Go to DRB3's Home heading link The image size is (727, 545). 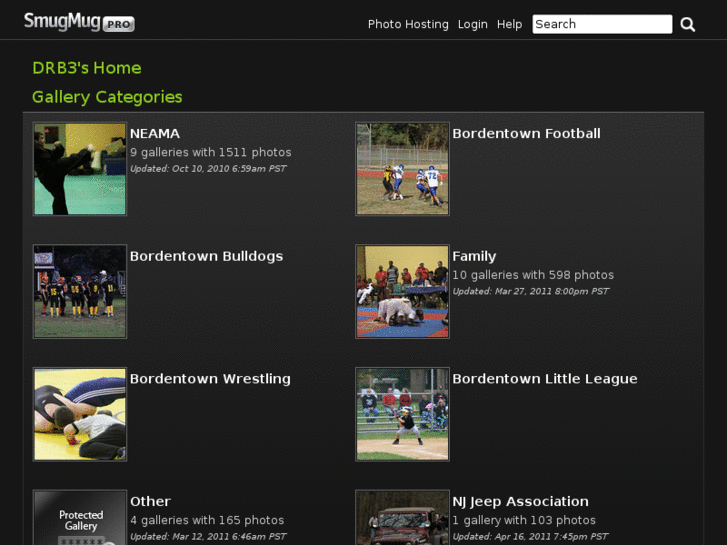click(87, 68)
